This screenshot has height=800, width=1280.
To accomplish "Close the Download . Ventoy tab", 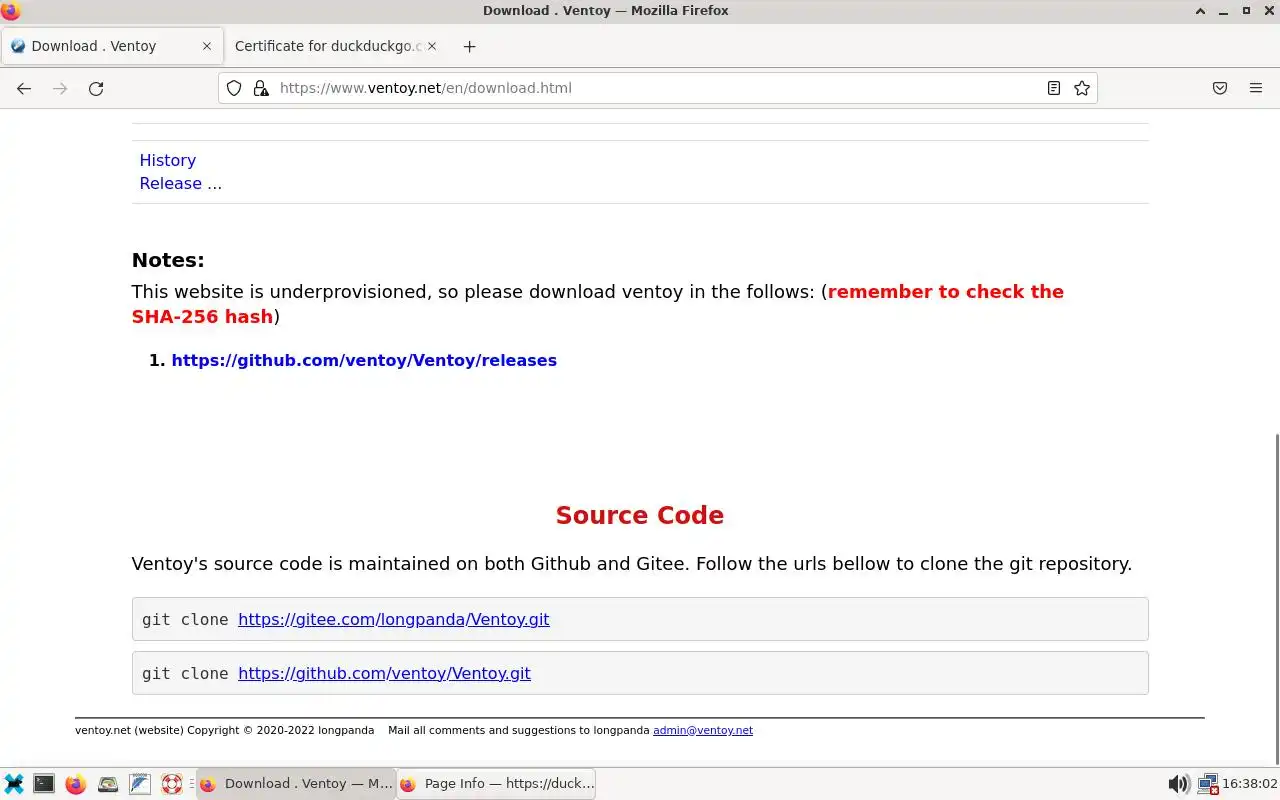I will click(207, 46).
